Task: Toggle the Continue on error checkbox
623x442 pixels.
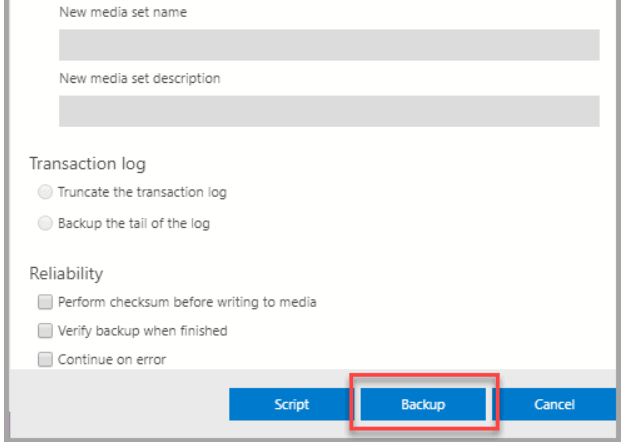Action: coord(44,361)
